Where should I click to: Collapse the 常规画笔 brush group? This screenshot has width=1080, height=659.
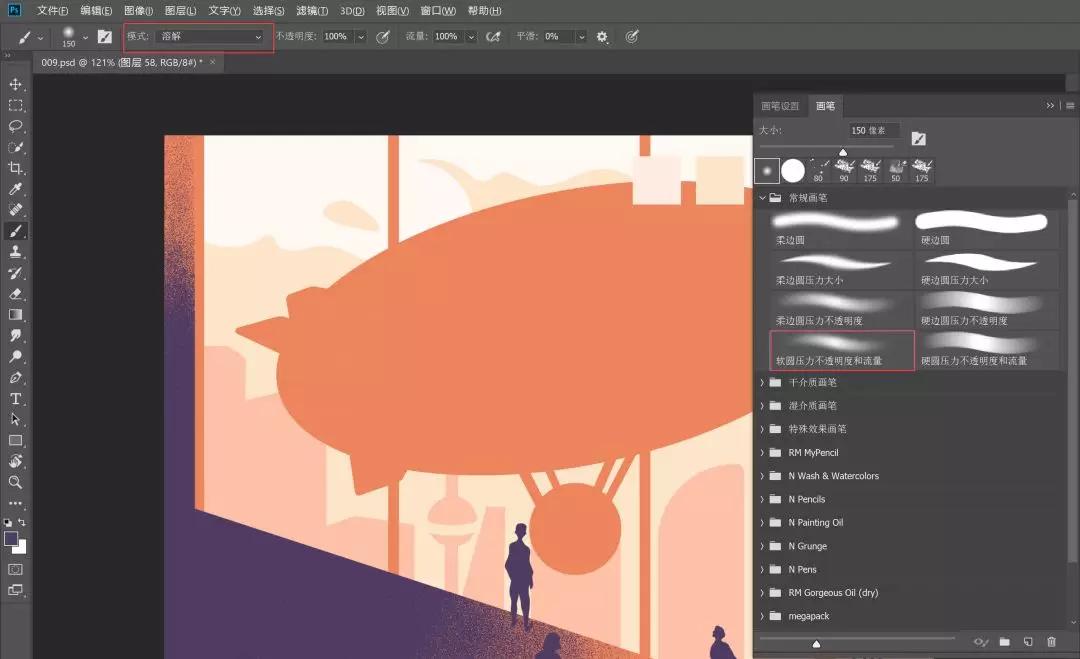(x=763, y=197)
